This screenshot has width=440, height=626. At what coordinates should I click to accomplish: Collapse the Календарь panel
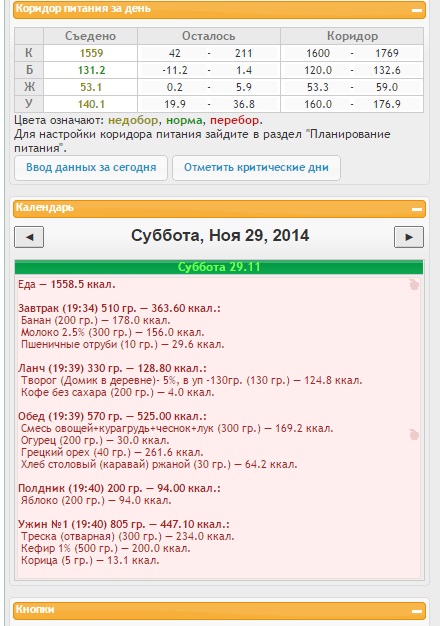(417, 209)
